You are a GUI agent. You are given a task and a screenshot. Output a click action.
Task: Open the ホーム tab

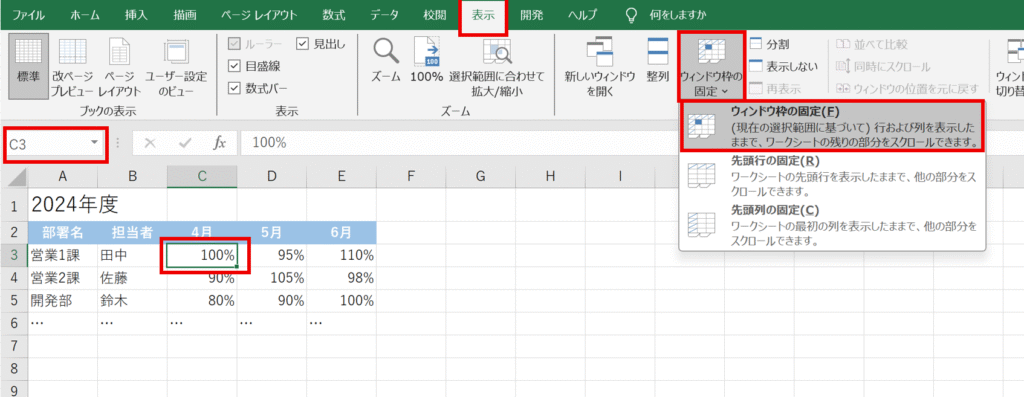coord(85,14)
